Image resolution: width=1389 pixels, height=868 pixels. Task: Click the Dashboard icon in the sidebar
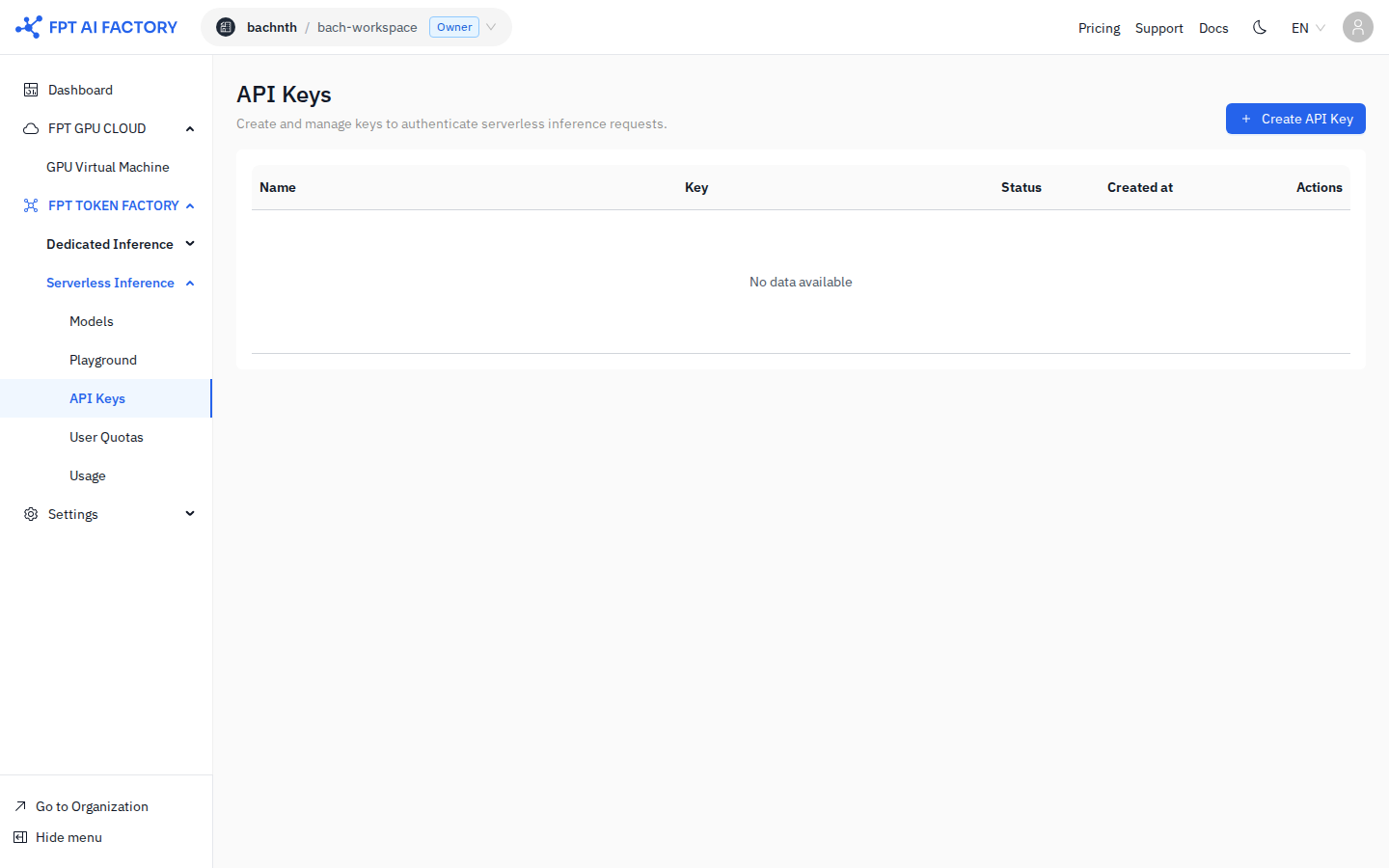31,90
